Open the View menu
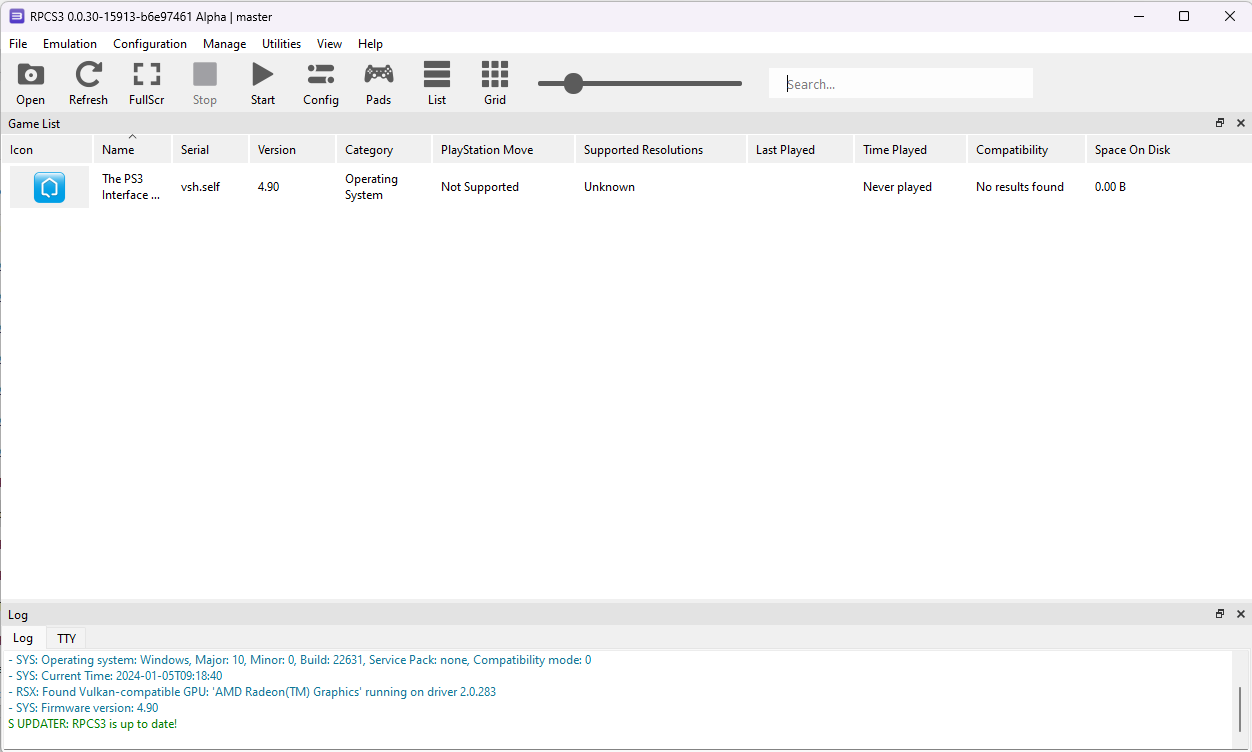Viewport: 1252px width, 752px height. click(330, 44)
